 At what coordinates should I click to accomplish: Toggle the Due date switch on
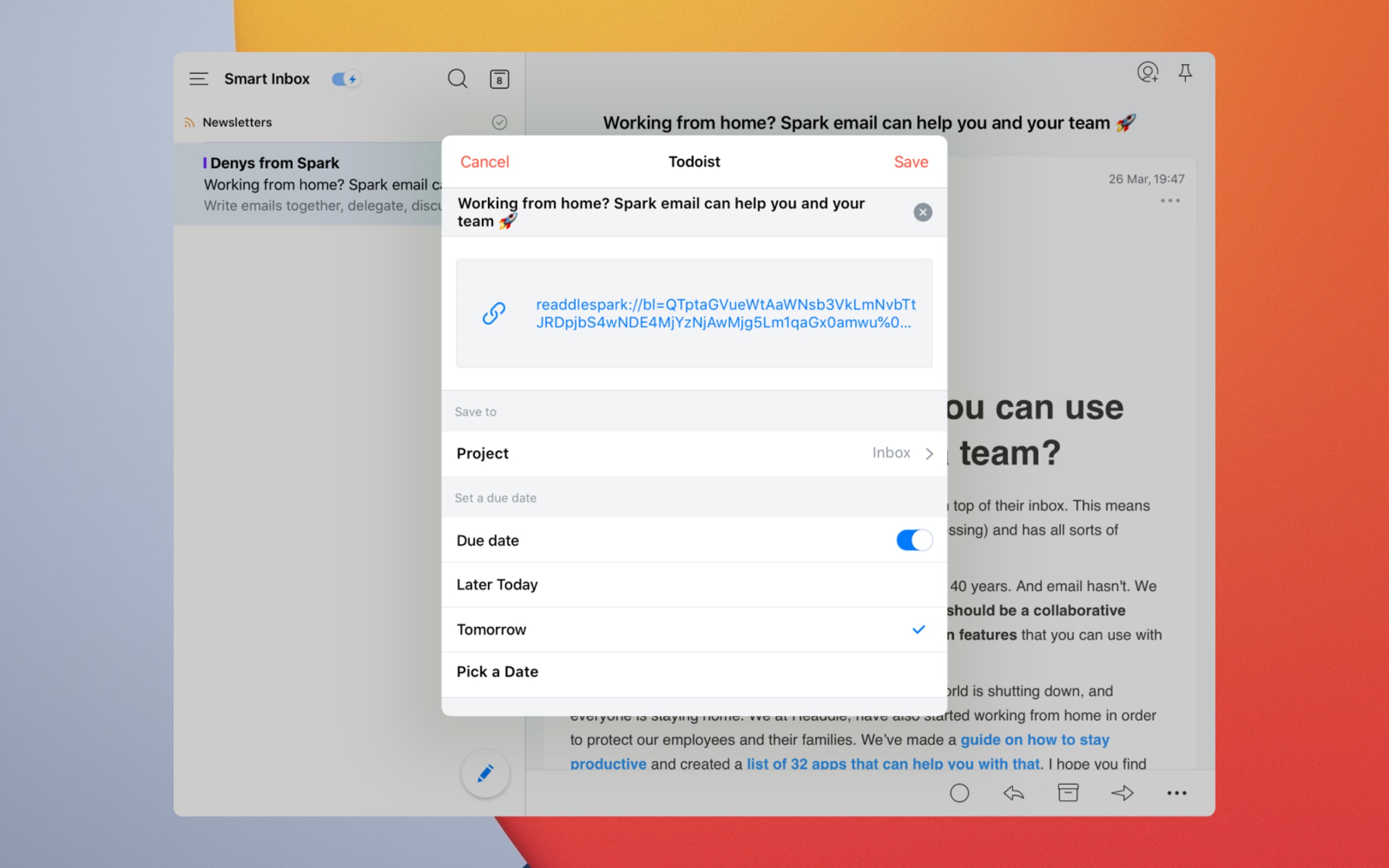click(x=911, y=540)
